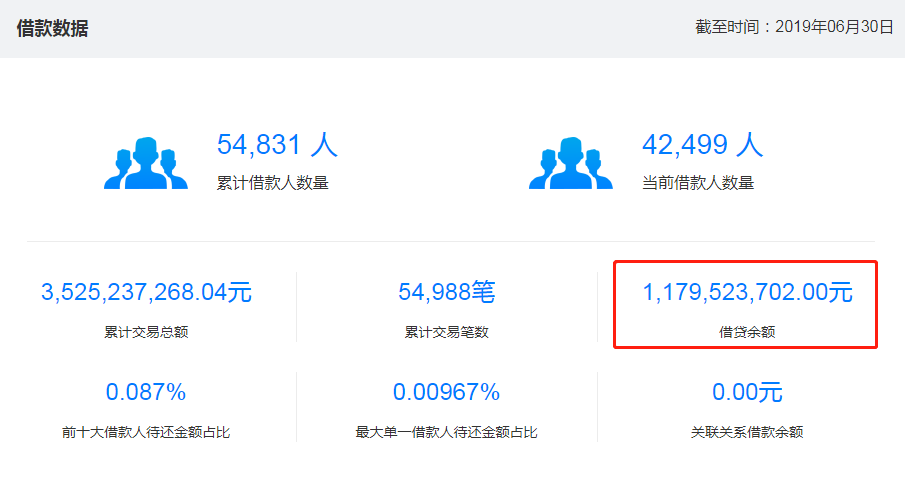Select the 借贷余额 label
Image resolution: width=905 pixels, height=485 pixels.
pyautogui.click(x=747, y=332)
